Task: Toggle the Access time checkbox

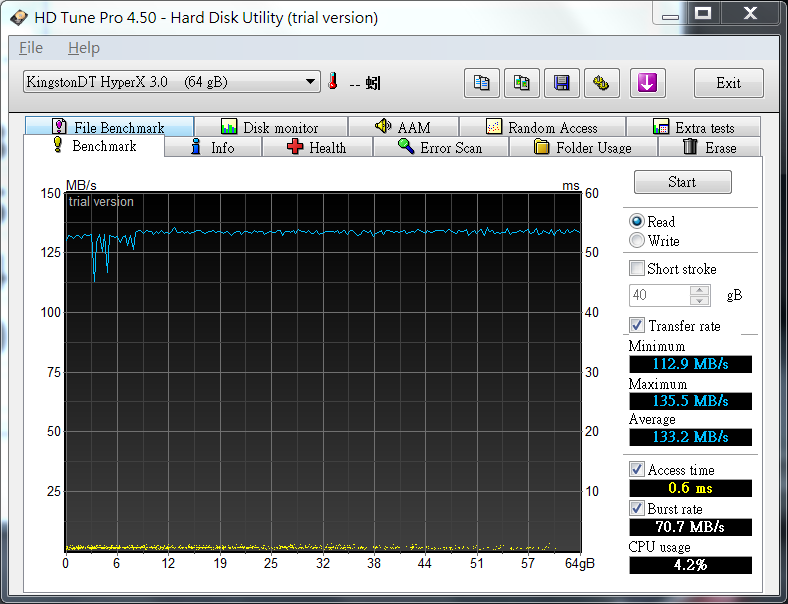Action: click(x=637, y=469)
